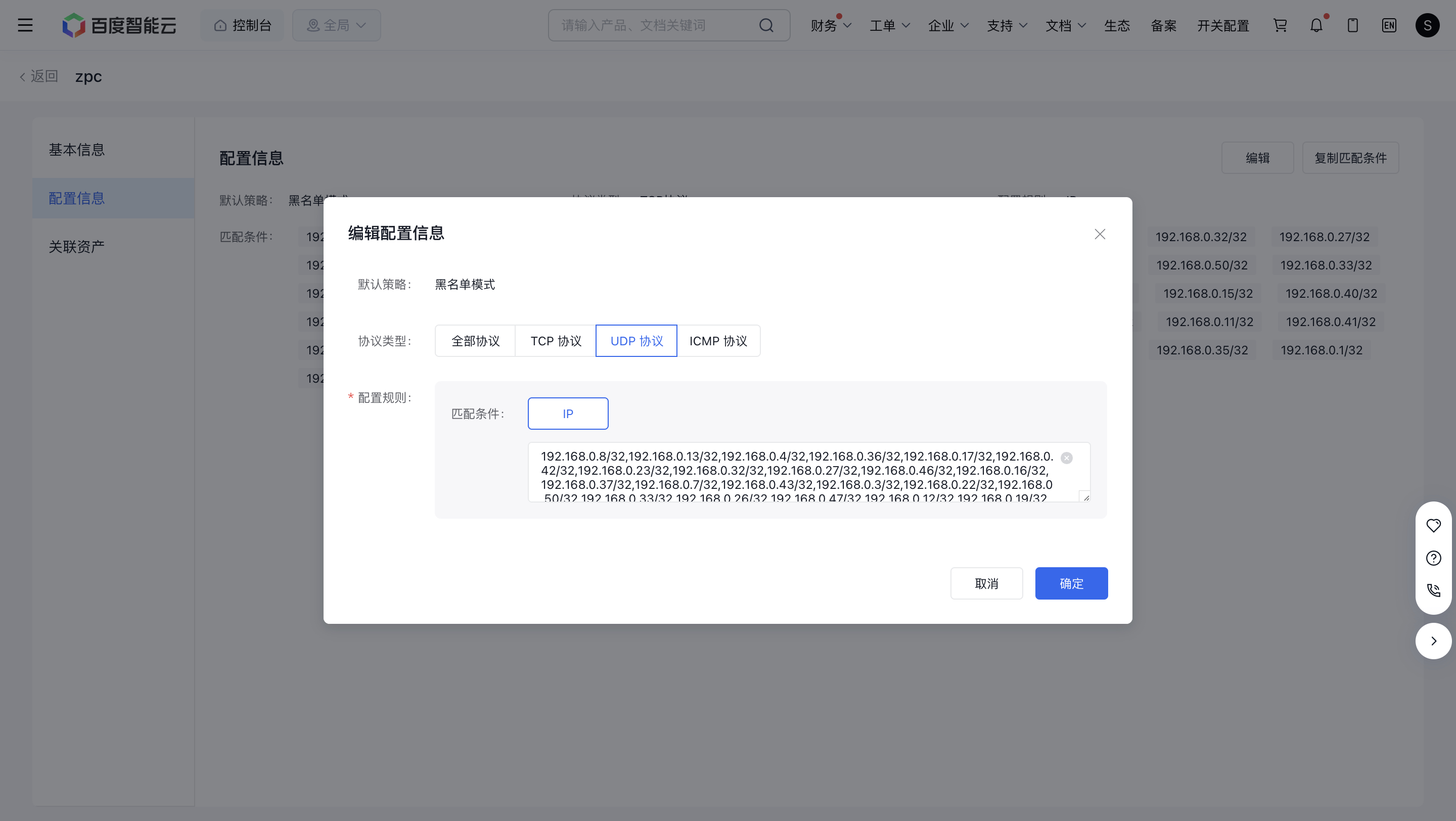Click the floating arrow expand button
The width and height of the screenshot is (1456, 821).
pos(1433,641)
